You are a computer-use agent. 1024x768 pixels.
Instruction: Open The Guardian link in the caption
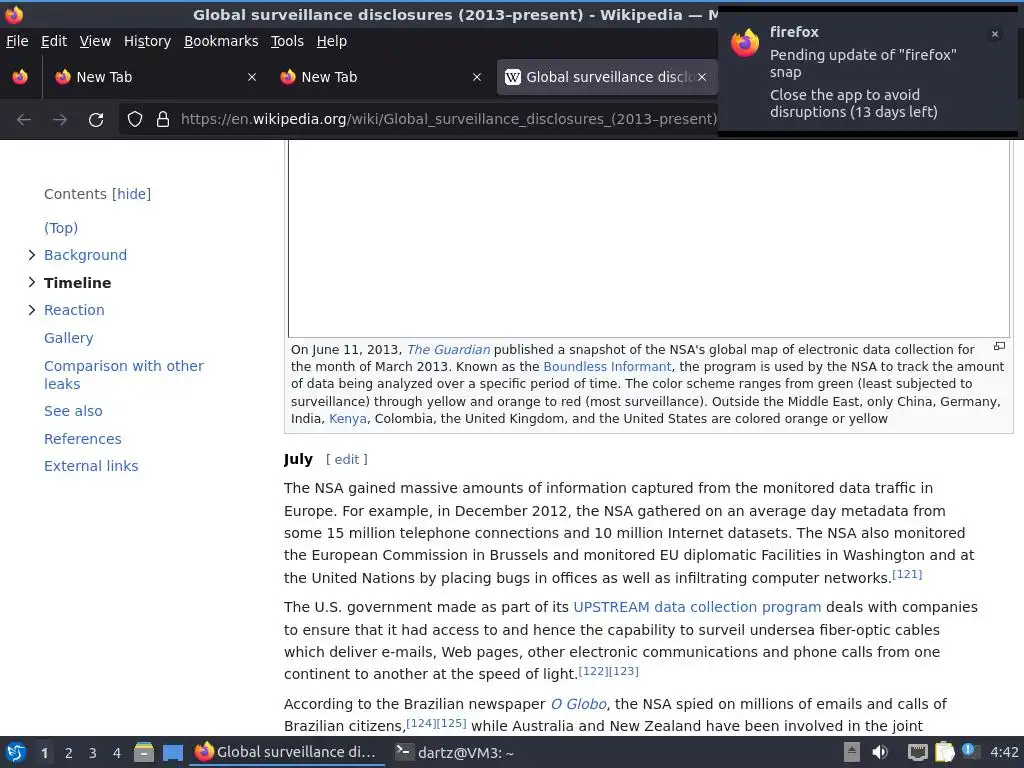click(x=448, y=349)
